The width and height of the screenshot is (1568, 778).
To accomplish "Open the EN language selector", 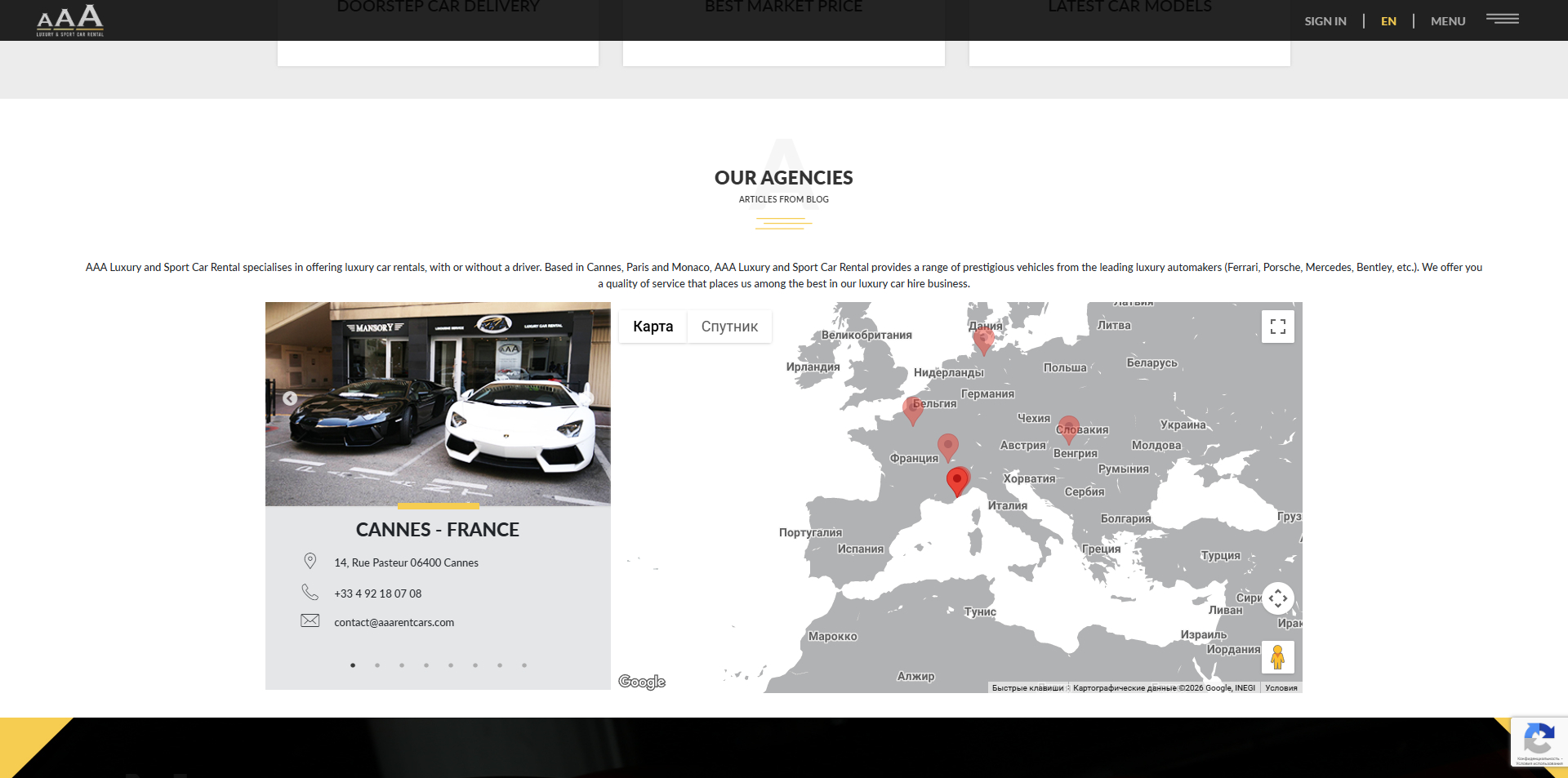I will pyautogui.click(x=1388, y=20).
